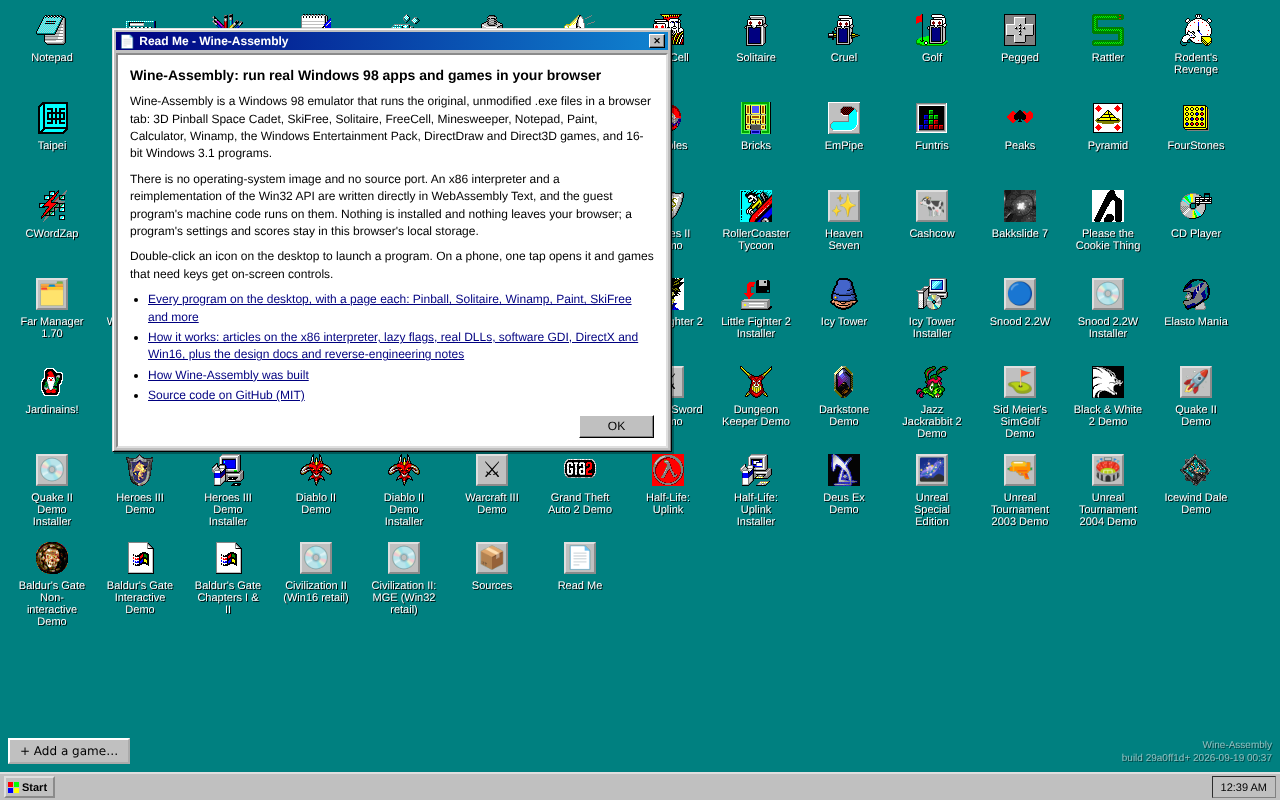Image resolution: width=1280 pixels, height=800 pixels.
Task: Open the Diablo II Demo icon
Action: [316, 470]
